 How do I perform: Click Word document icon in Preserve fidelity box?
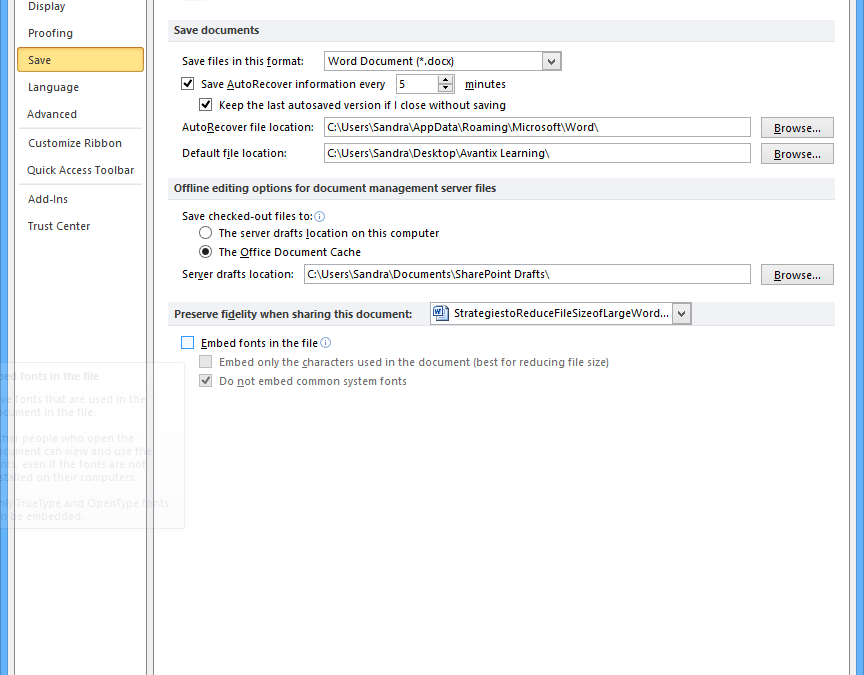[x=441, y=313]
